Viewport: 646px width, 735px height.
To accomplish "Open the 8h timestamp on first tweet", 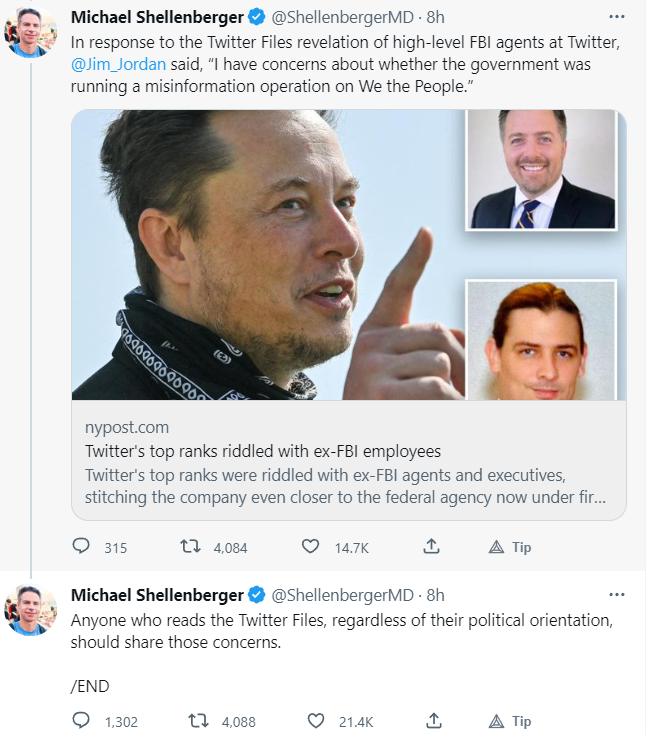I will click(x=435, y=18).
